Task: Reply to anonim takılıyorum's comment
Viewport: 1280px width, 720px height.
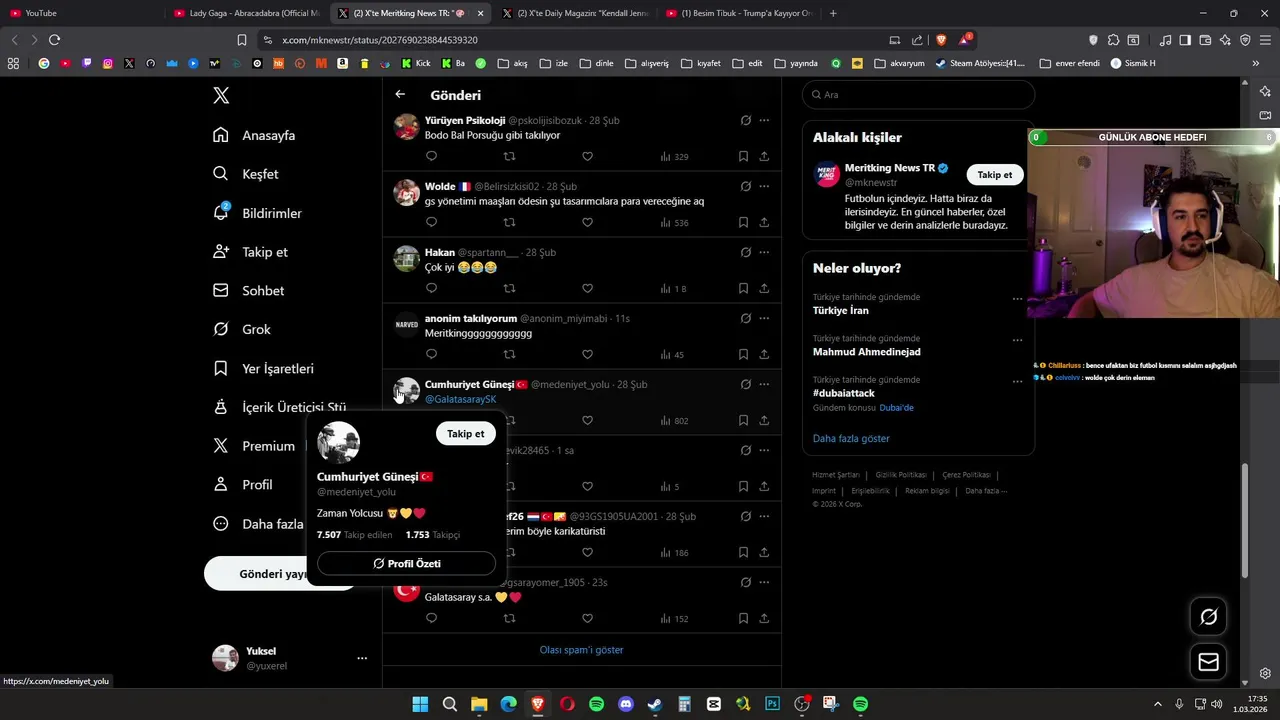Action: click(x=431, y=354)
